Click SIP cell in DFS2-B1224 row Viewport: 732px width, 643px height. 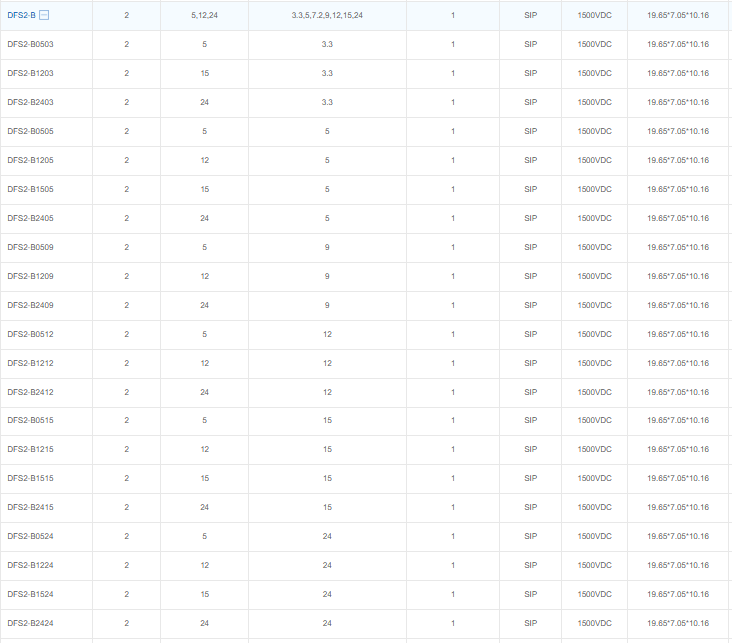(530, 565)
